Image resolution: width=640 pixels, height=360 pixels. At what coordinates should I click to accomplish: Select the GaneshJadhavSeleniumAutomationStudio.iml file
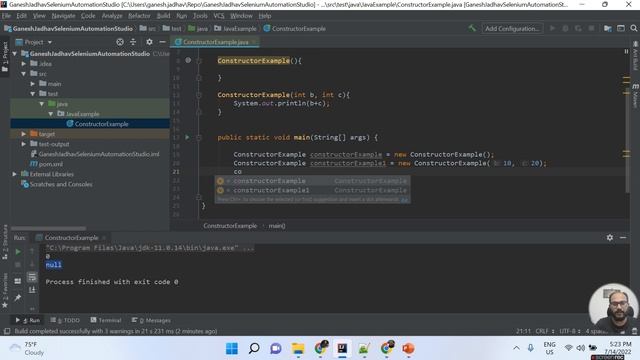95,154
